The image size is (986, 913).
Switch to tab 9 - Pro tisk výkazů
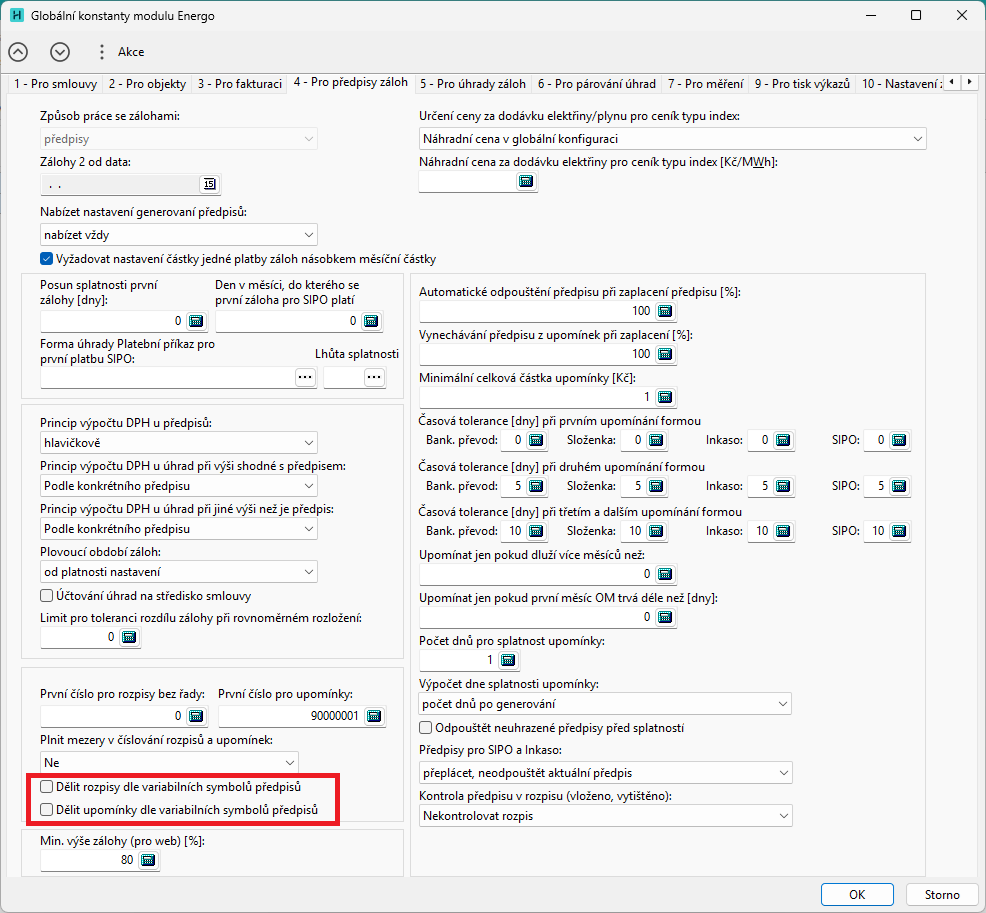pos(802,84)
